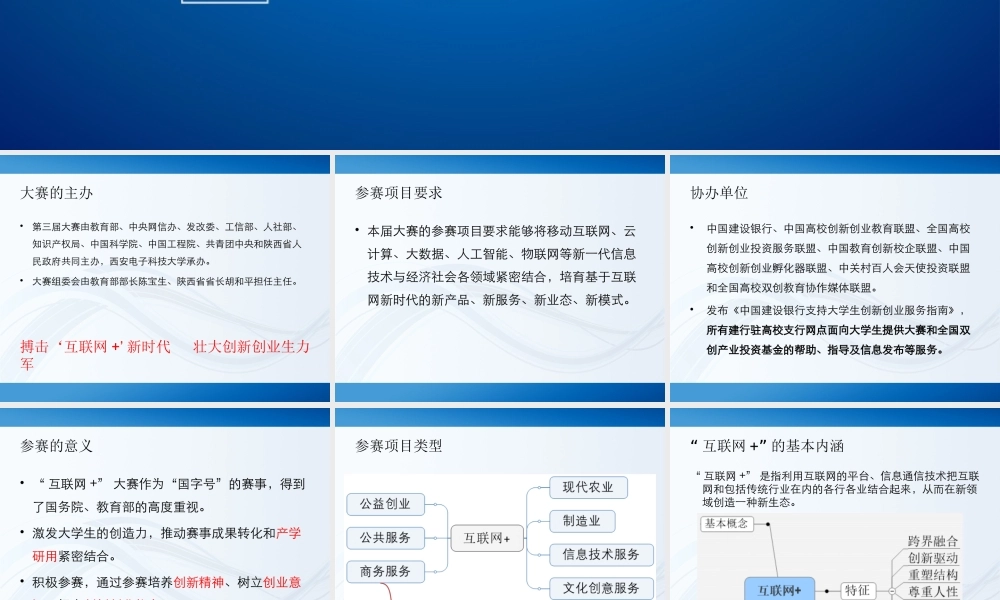1000x600 pixels.
Task: Click the 跨界融合 text
Action: 933,541
